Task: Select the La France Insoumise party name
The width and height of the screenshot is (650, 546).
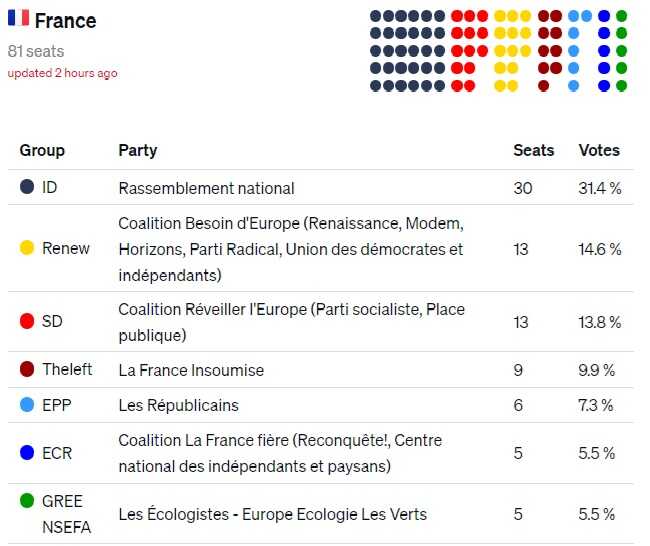Action: [191, 370]
